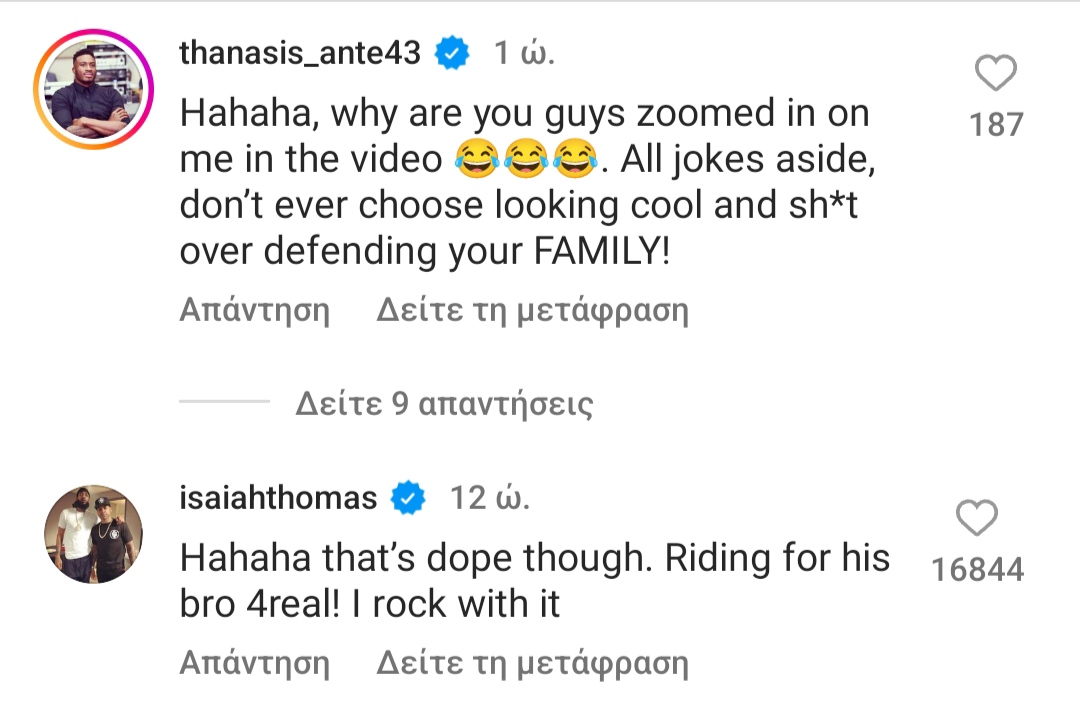Click "Δείτε τη μετάφραση" under the thanasis_ante43 comment

click(532, 311)
